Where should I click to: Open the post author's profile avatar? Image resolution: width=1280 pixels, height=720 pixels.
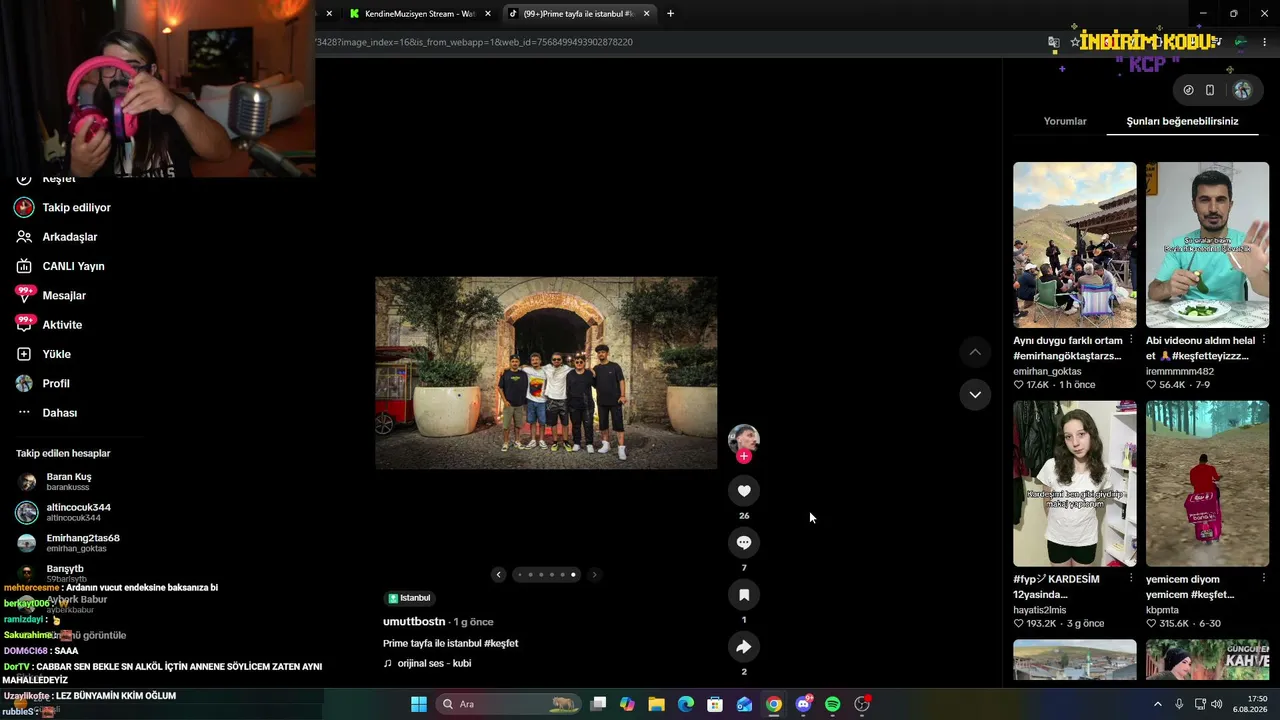pyautogui.click(x=744, y=439)
